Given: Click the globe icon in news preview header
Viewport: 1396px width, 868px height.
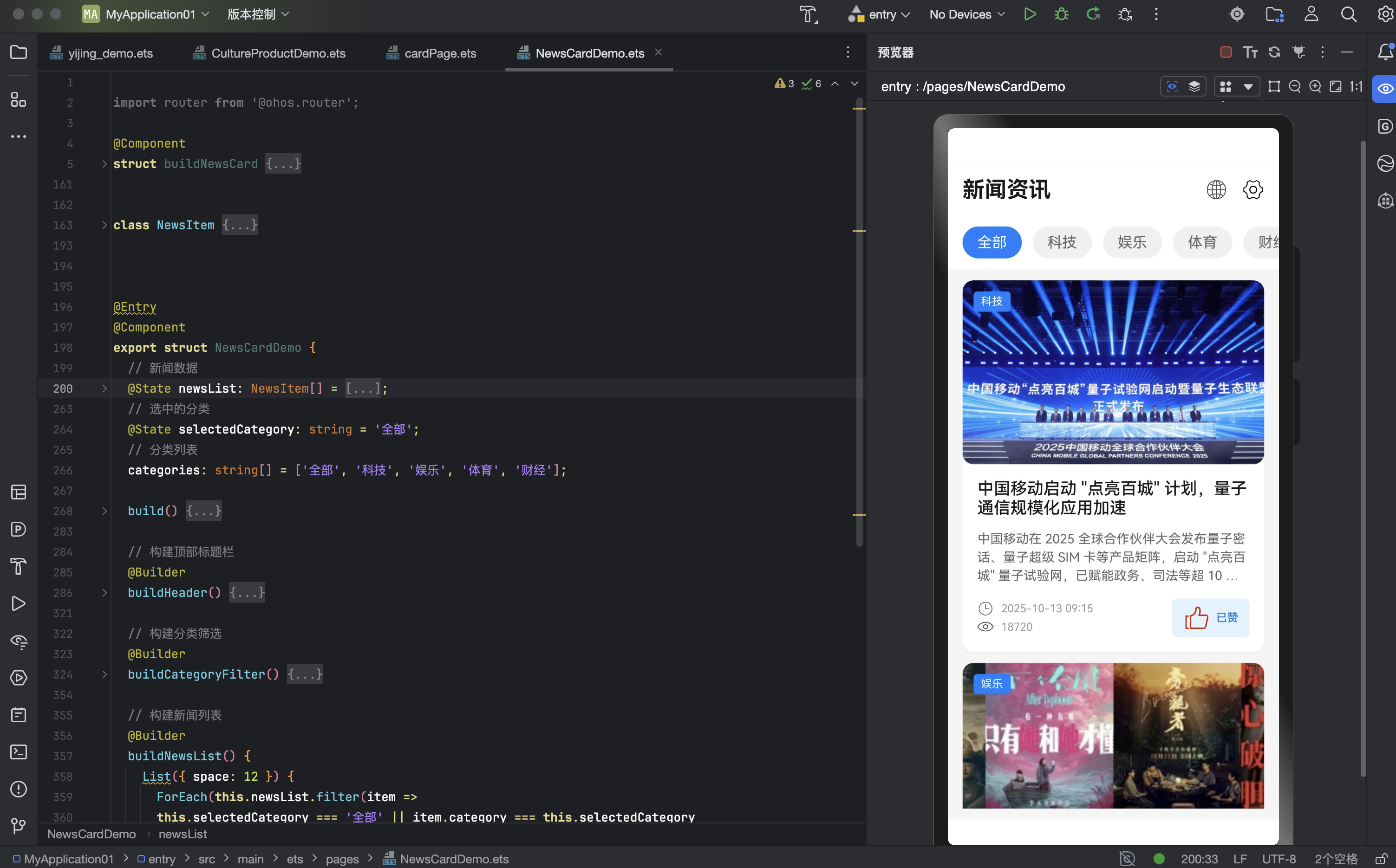Looking at the screenshot, I should [1216, 189].
